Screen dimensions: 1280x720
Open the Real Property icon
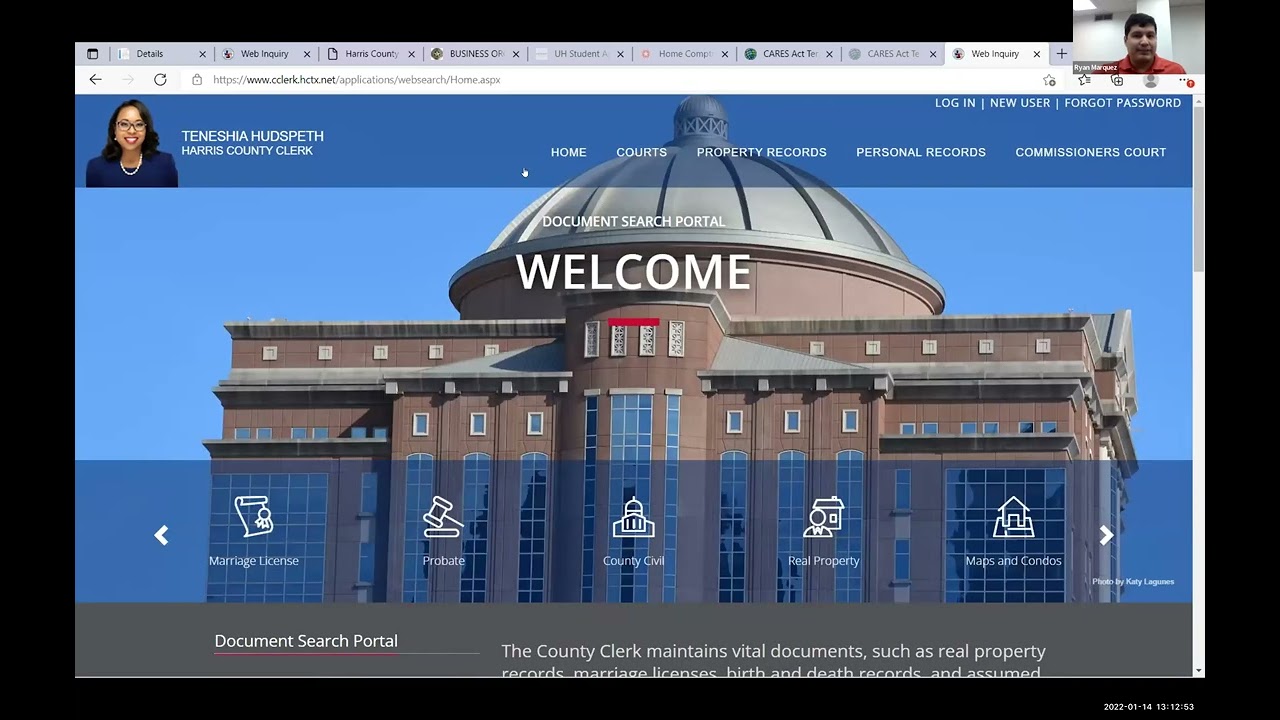[823, 517]
